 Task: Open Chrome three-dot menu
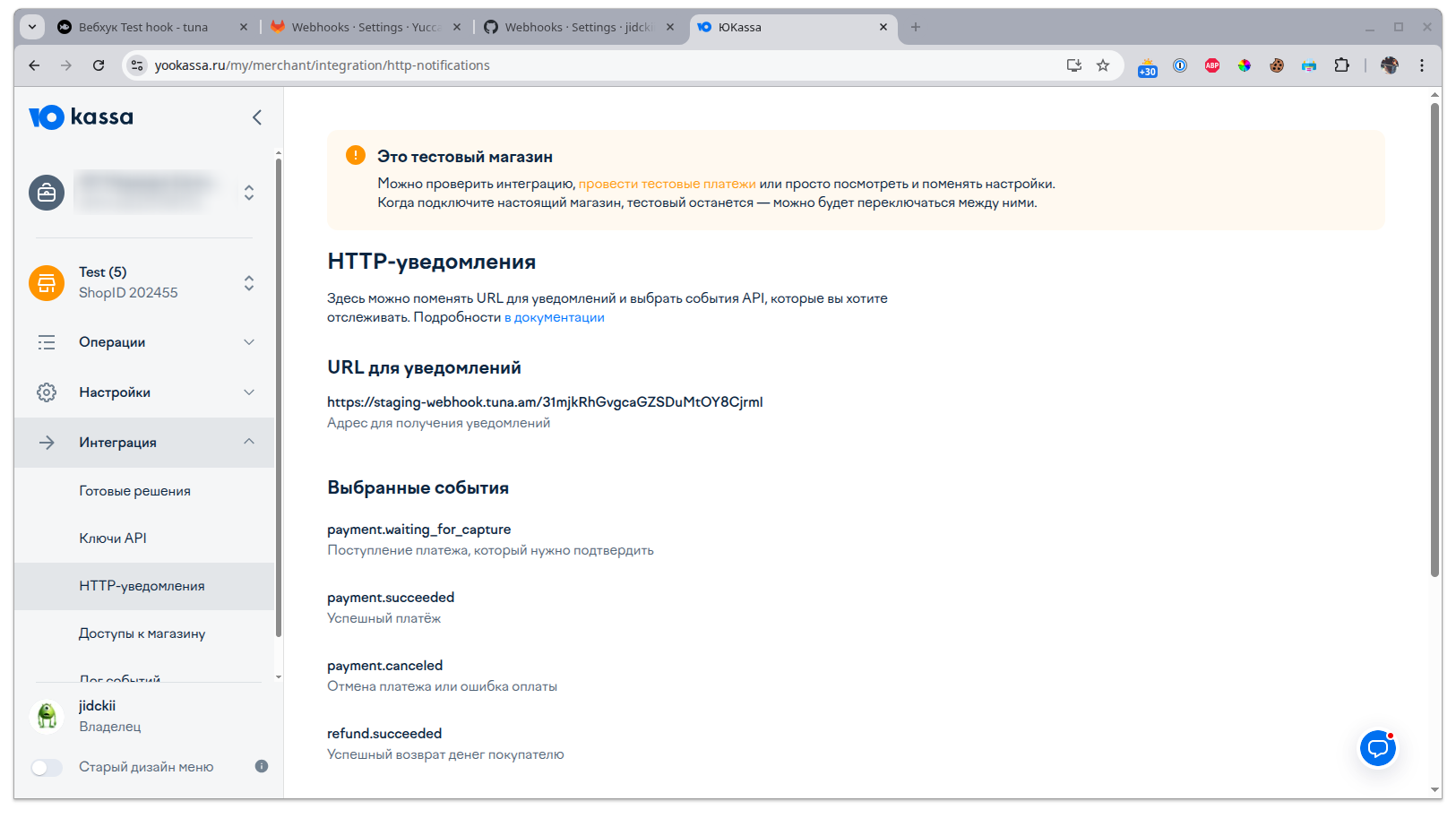tap(1422, 65)
